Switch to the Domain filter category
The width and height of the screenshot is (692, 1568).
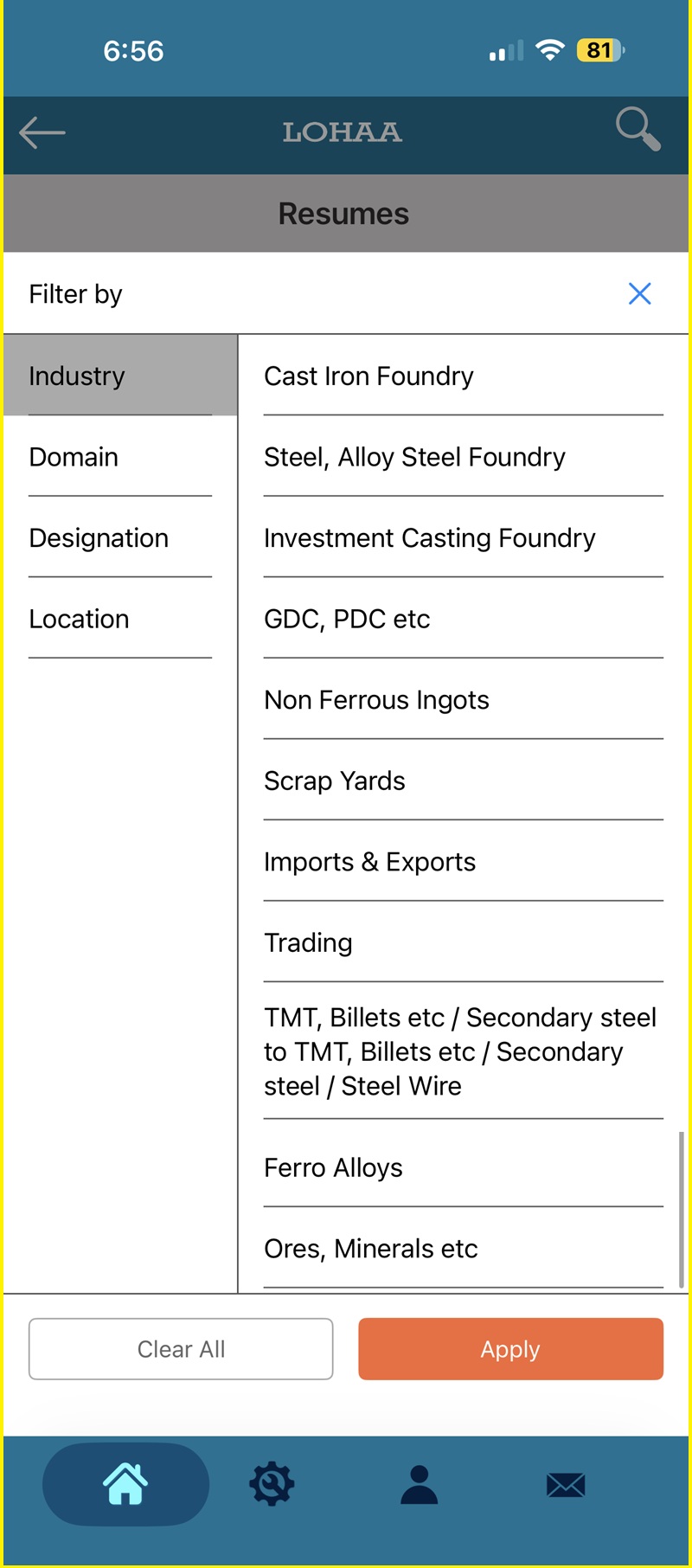click(x=120, y=457)
